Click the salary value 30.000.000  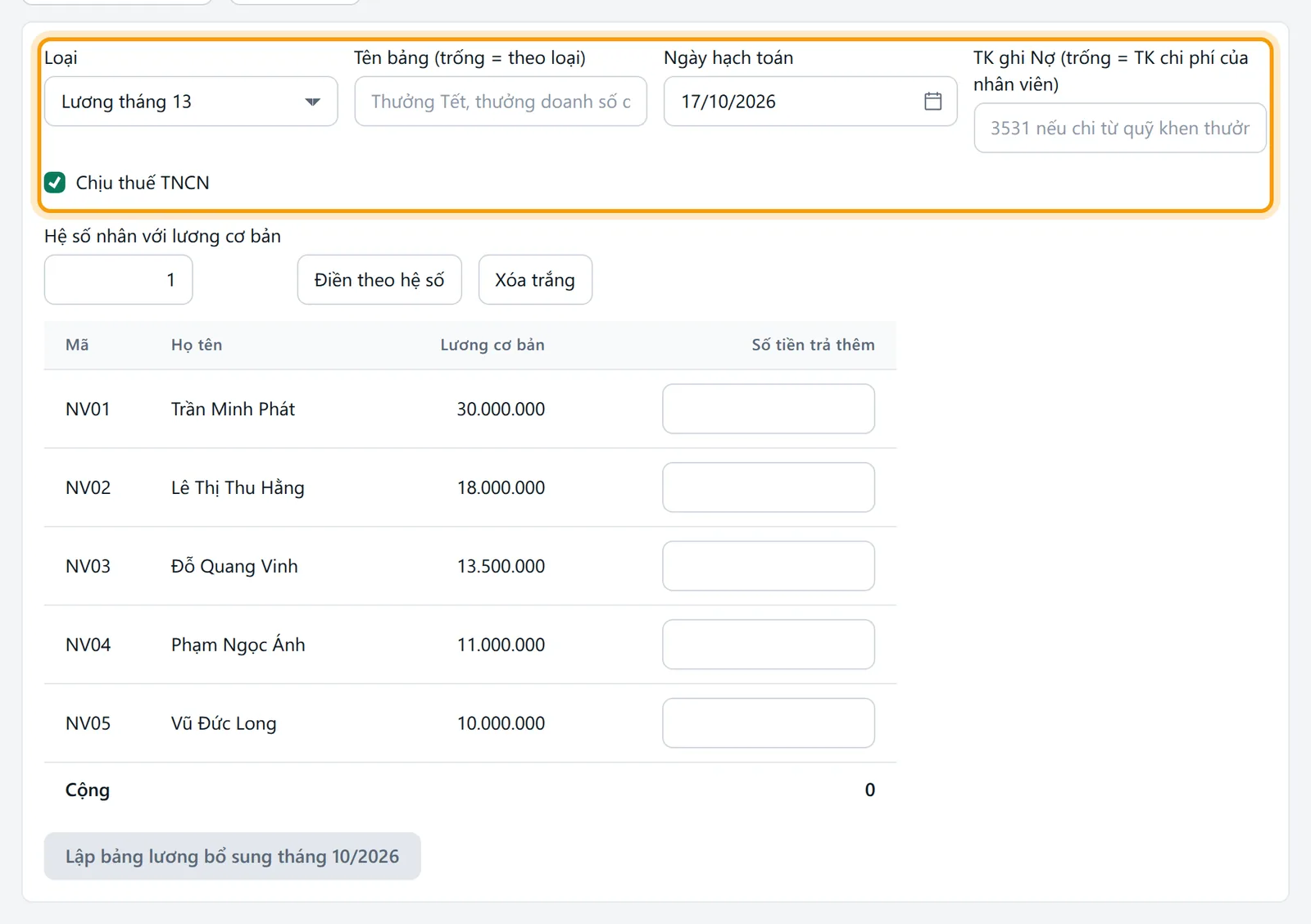tap(501, 409)
